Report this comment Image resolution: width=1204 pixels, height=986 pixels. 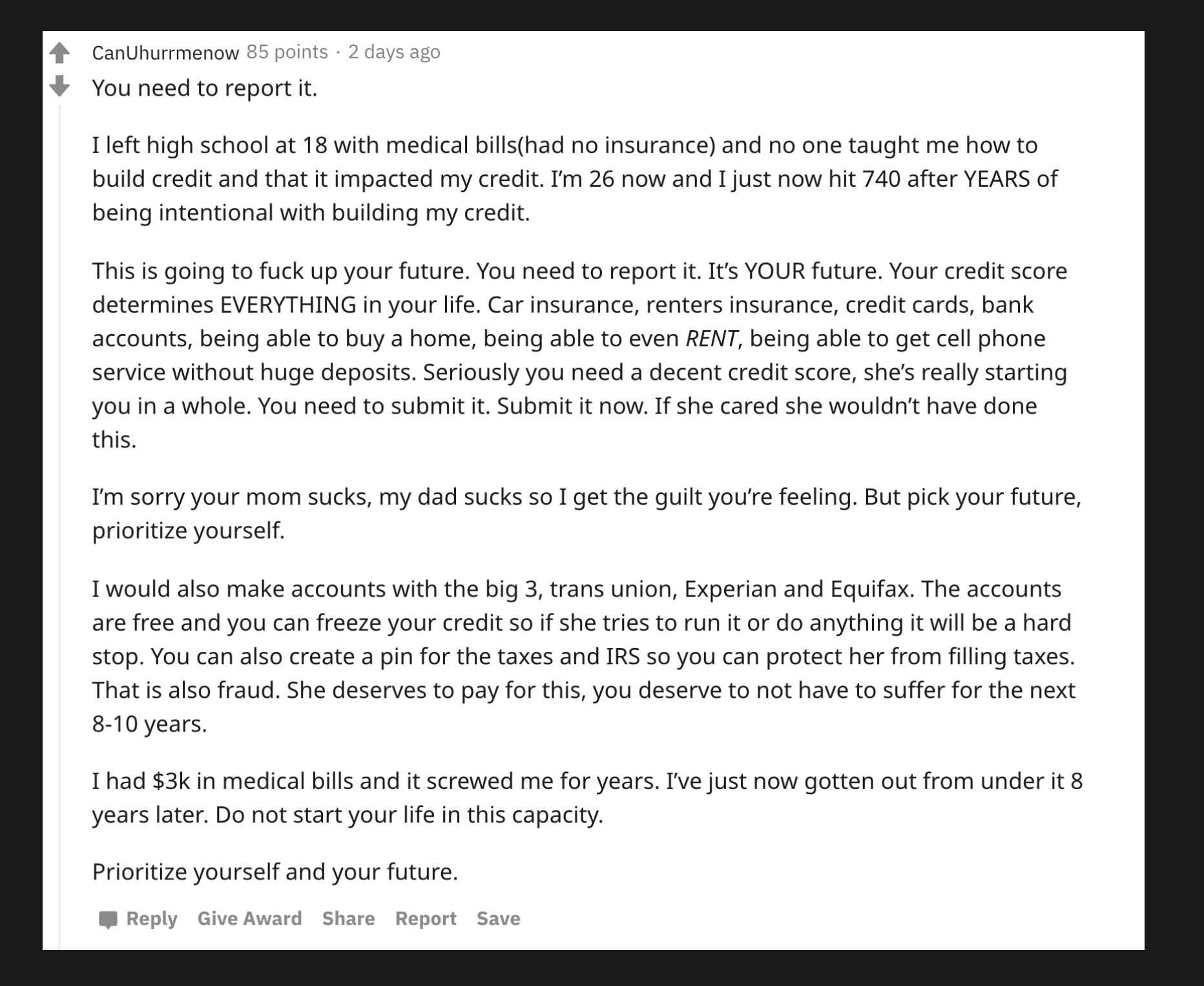click(x=426, y=918)
